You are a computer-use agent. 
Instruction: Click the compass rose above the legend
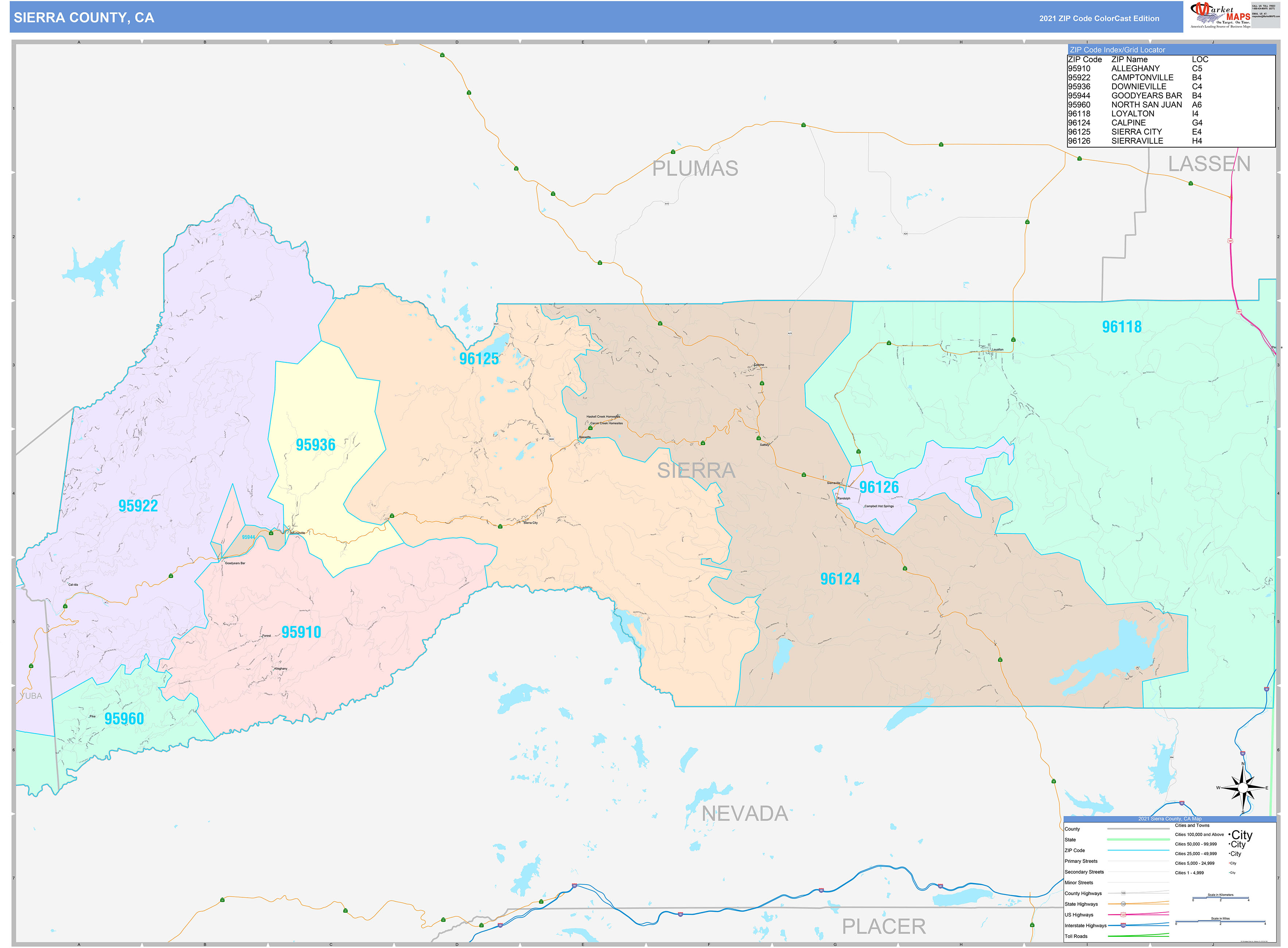point(1243,787)
